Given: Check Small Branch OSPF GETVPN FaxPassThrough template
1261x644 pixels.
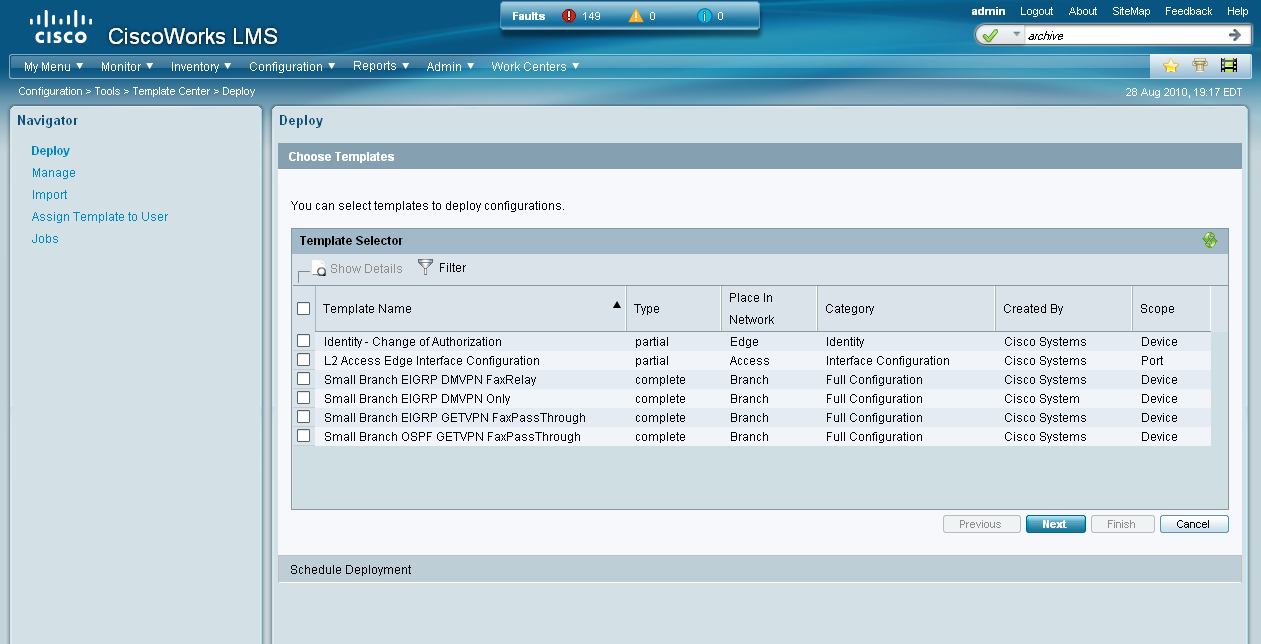Looking at the screenshot, I should click(x=304, y=436).
